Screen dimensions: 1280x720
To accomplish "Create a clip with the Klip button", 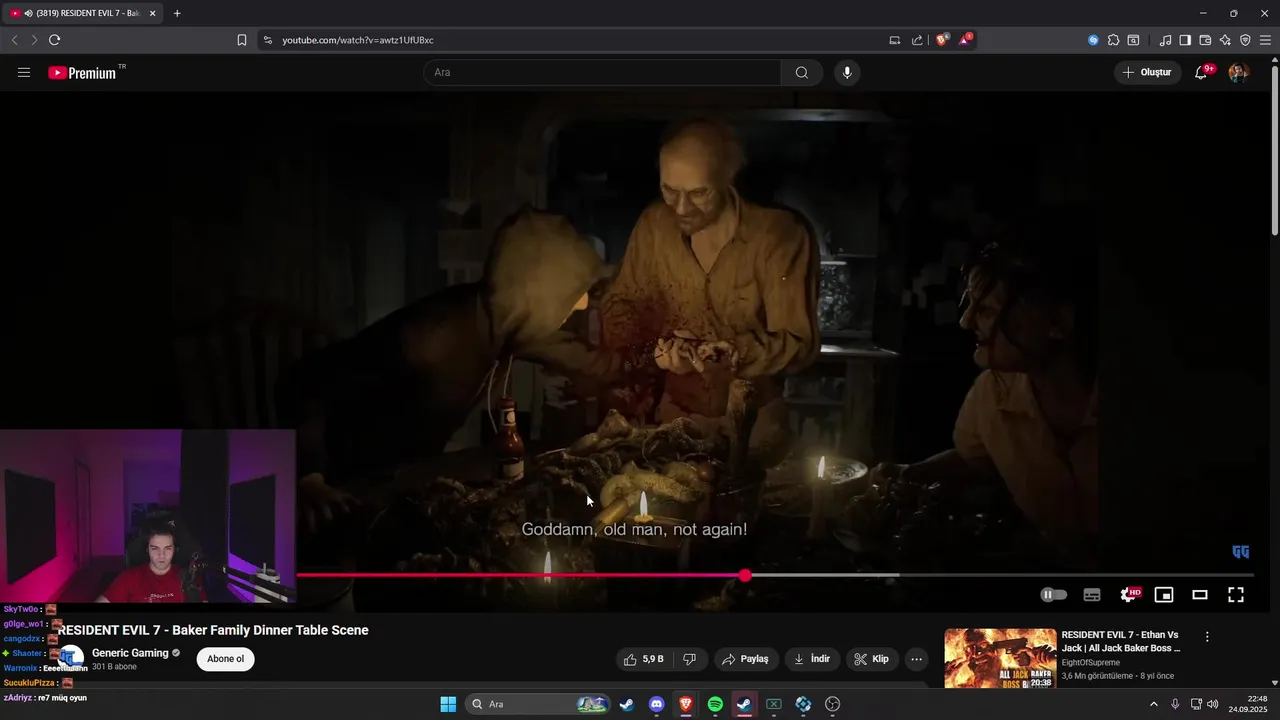I will point(872,659).
